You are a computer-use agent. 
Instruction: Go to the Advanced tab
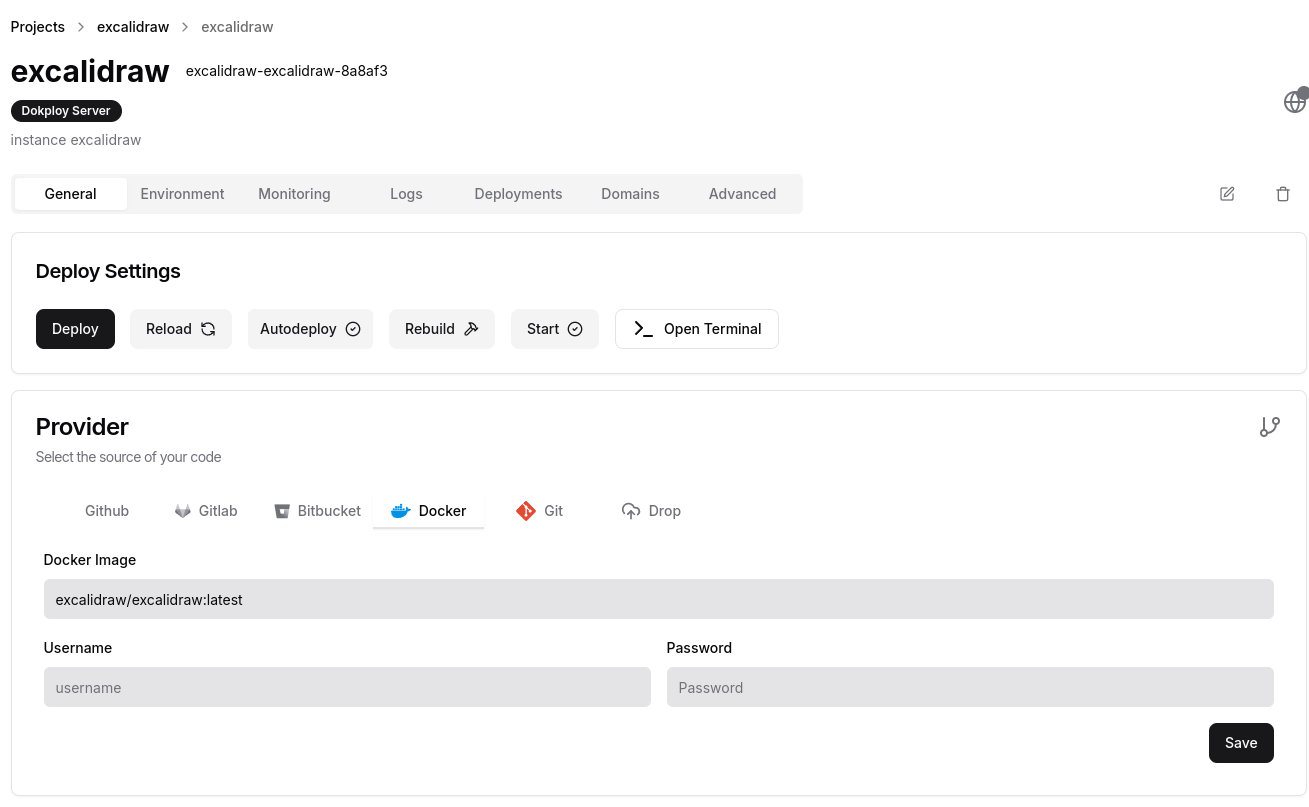tap(742, 194)
